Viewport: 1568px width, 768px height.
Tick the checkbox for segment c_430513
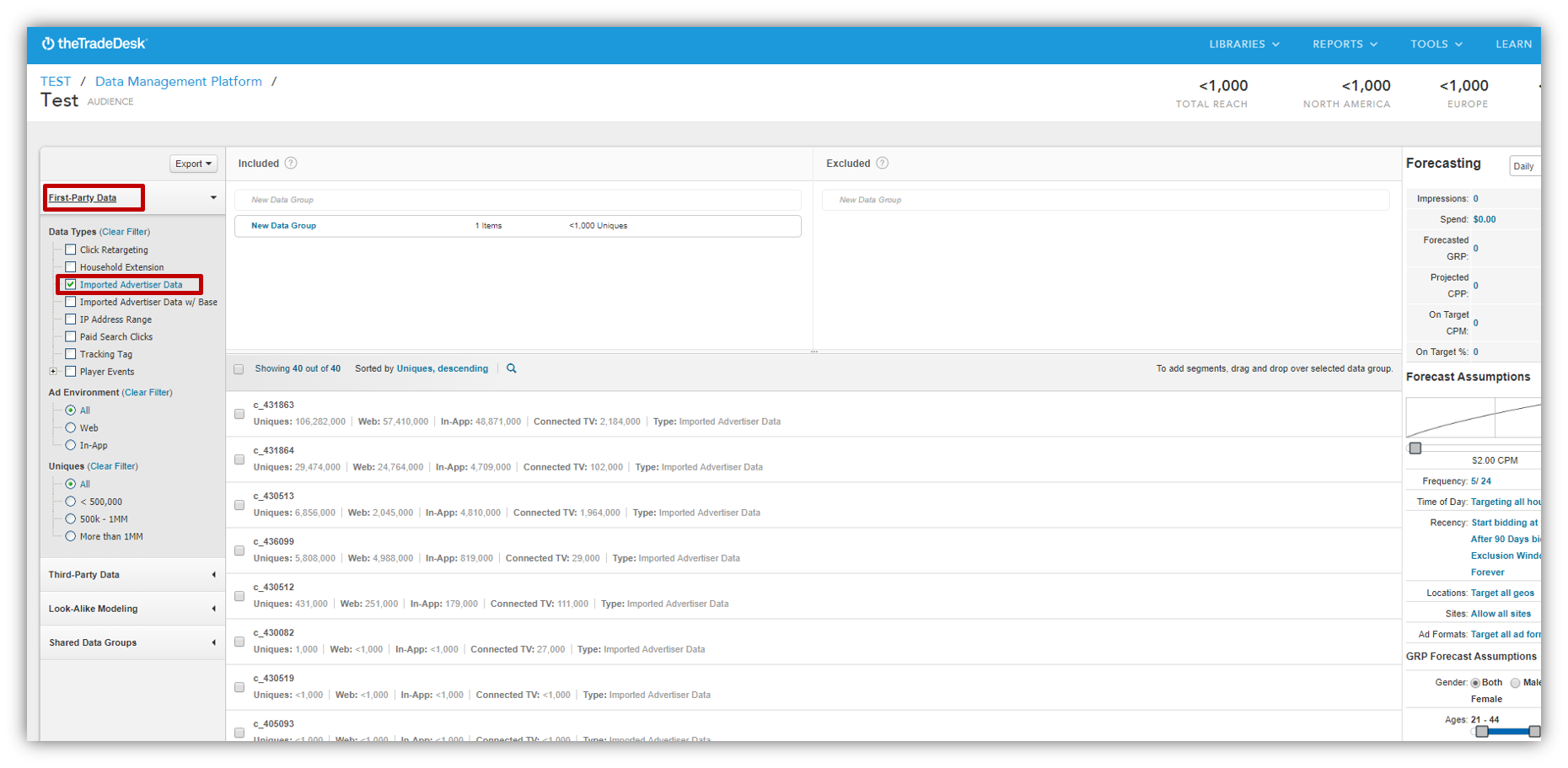[x=239, y=505]
